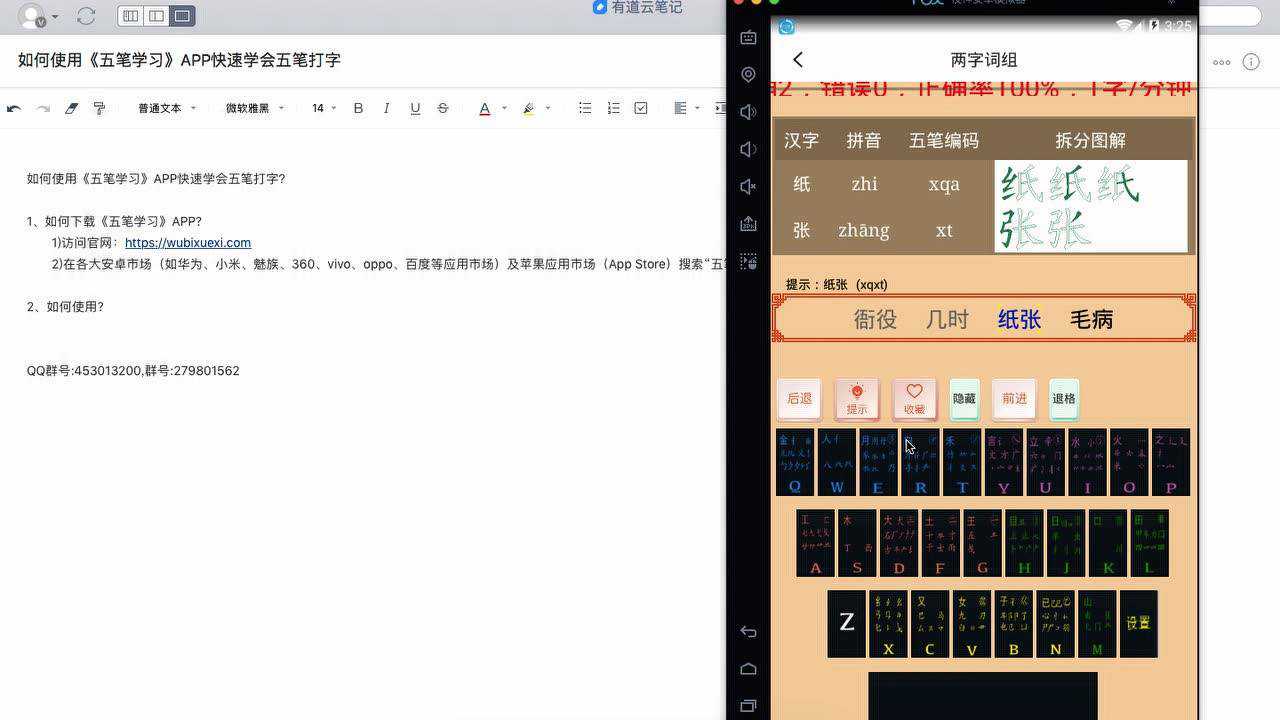Switch to single-pane editor layout view
The width and height of the screenshot is (1280, 720).
tap(182, 16)
